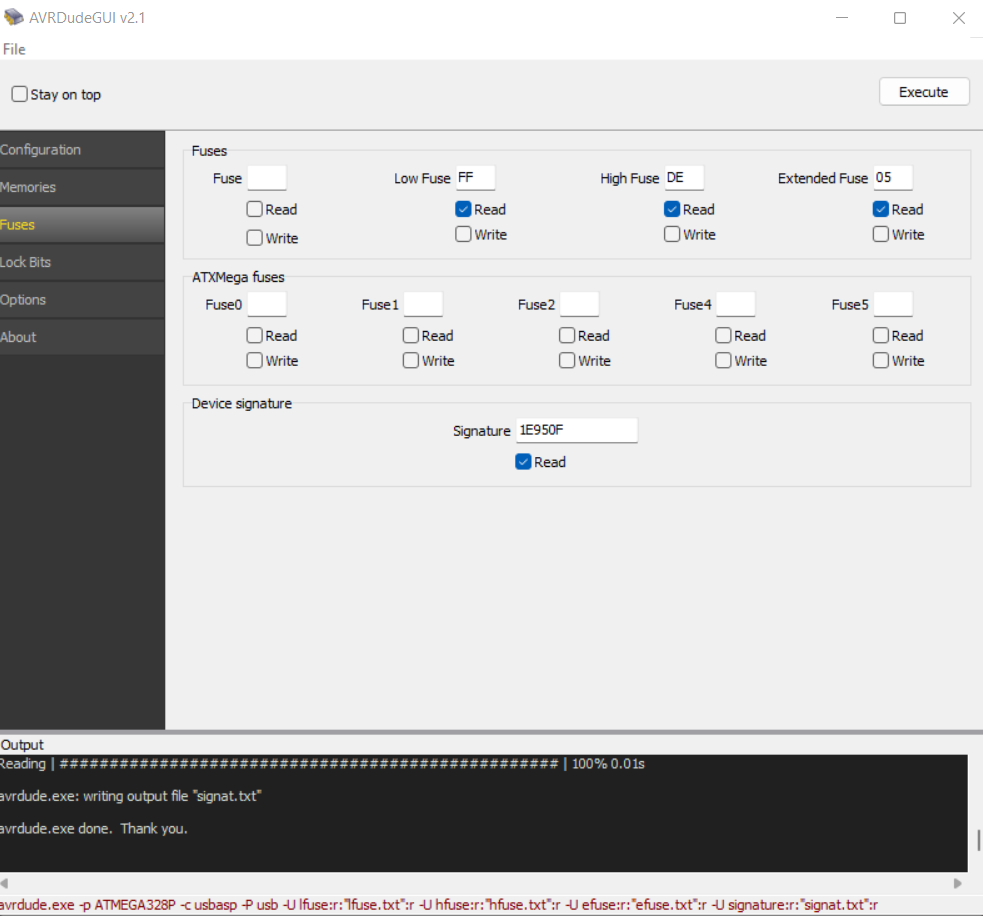Click the output scroll left arrow
The image size is (983, 916).
click(x=4, y=883)
